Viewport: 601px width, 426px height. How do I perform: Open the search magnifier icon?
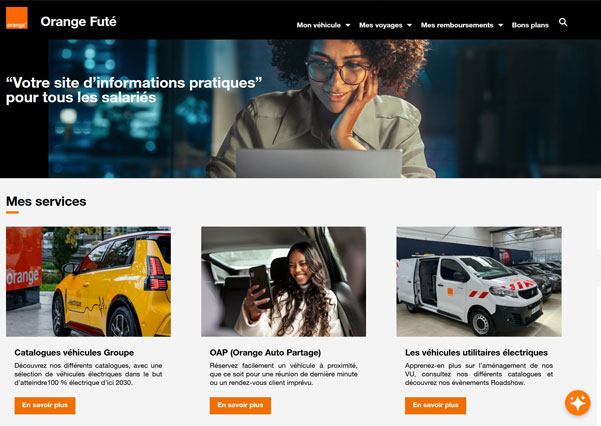pyautogui.click(x=563, y=22)
